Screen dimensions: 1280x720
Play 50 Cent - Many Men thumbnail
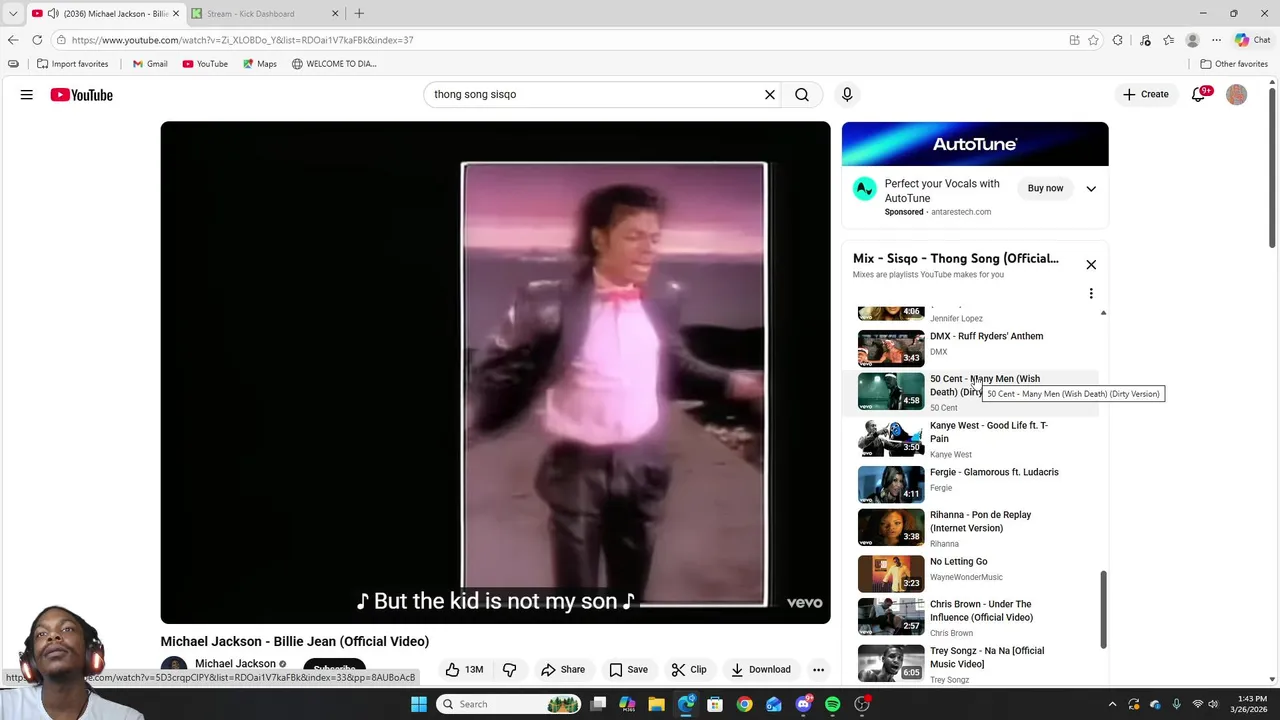pos(891,391)
